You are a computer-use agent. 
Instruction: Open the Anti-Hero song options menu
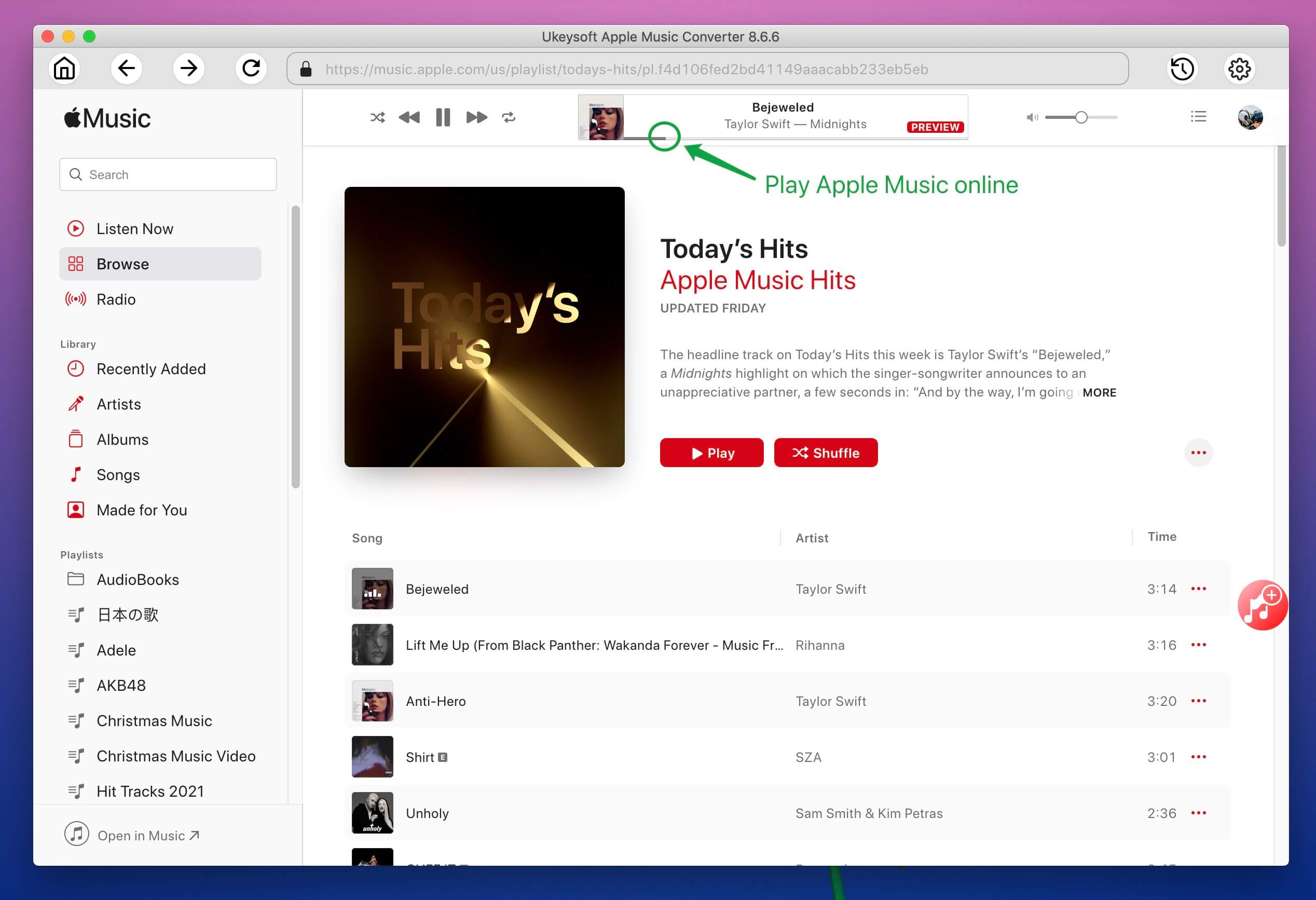tap(1199, 700)
